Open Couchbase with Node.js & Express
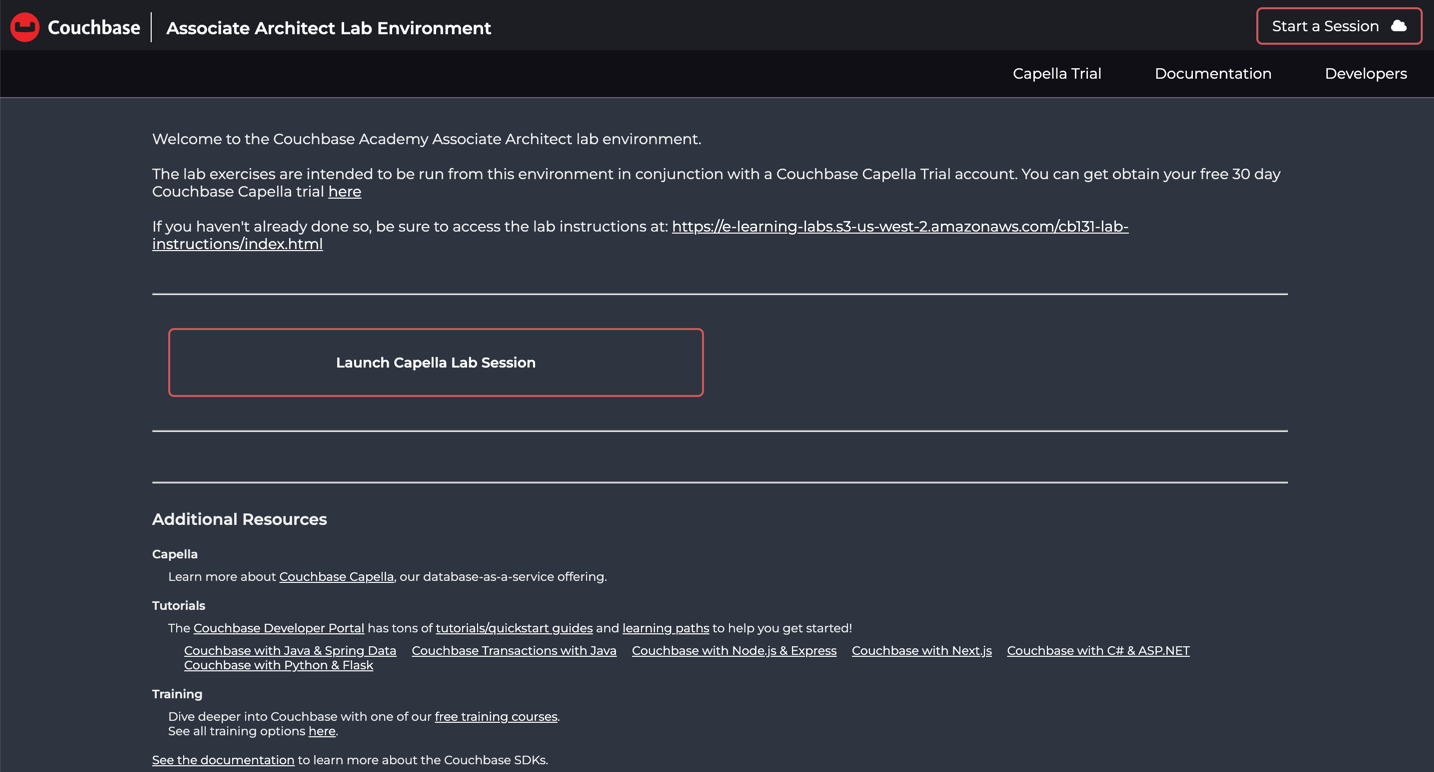Viewport: 1434px width, 772px height. tap(734, 651)
